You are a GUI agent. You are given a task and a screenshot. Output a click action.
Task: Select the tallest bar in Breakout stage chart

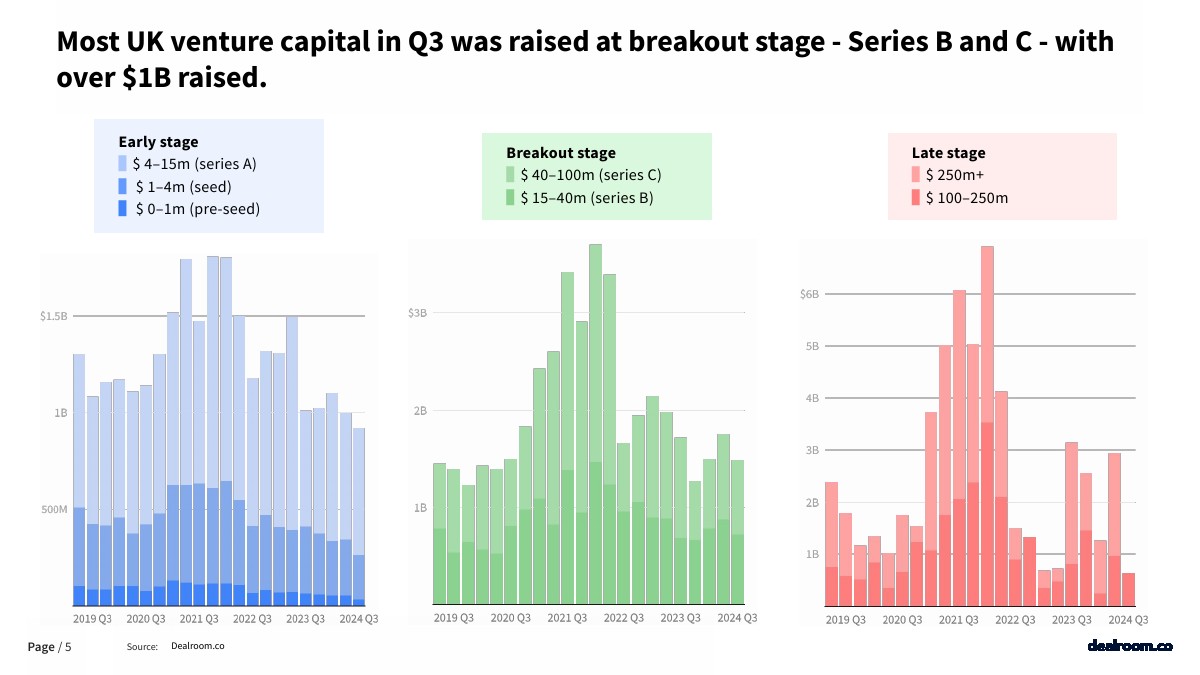point(595,420)
